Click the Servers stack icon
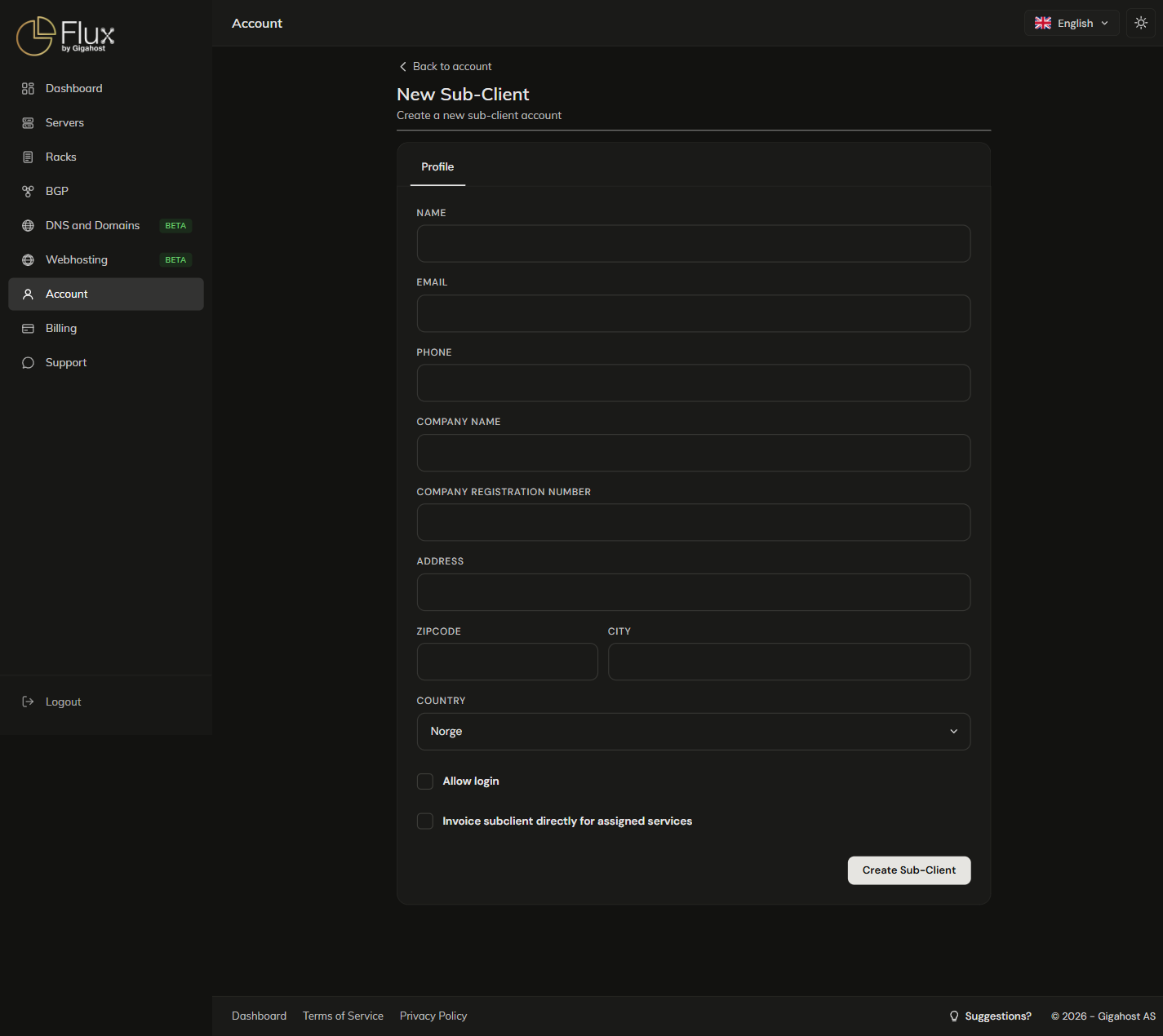Screen dimensions: 1163x1036 (x=28, y=122)
